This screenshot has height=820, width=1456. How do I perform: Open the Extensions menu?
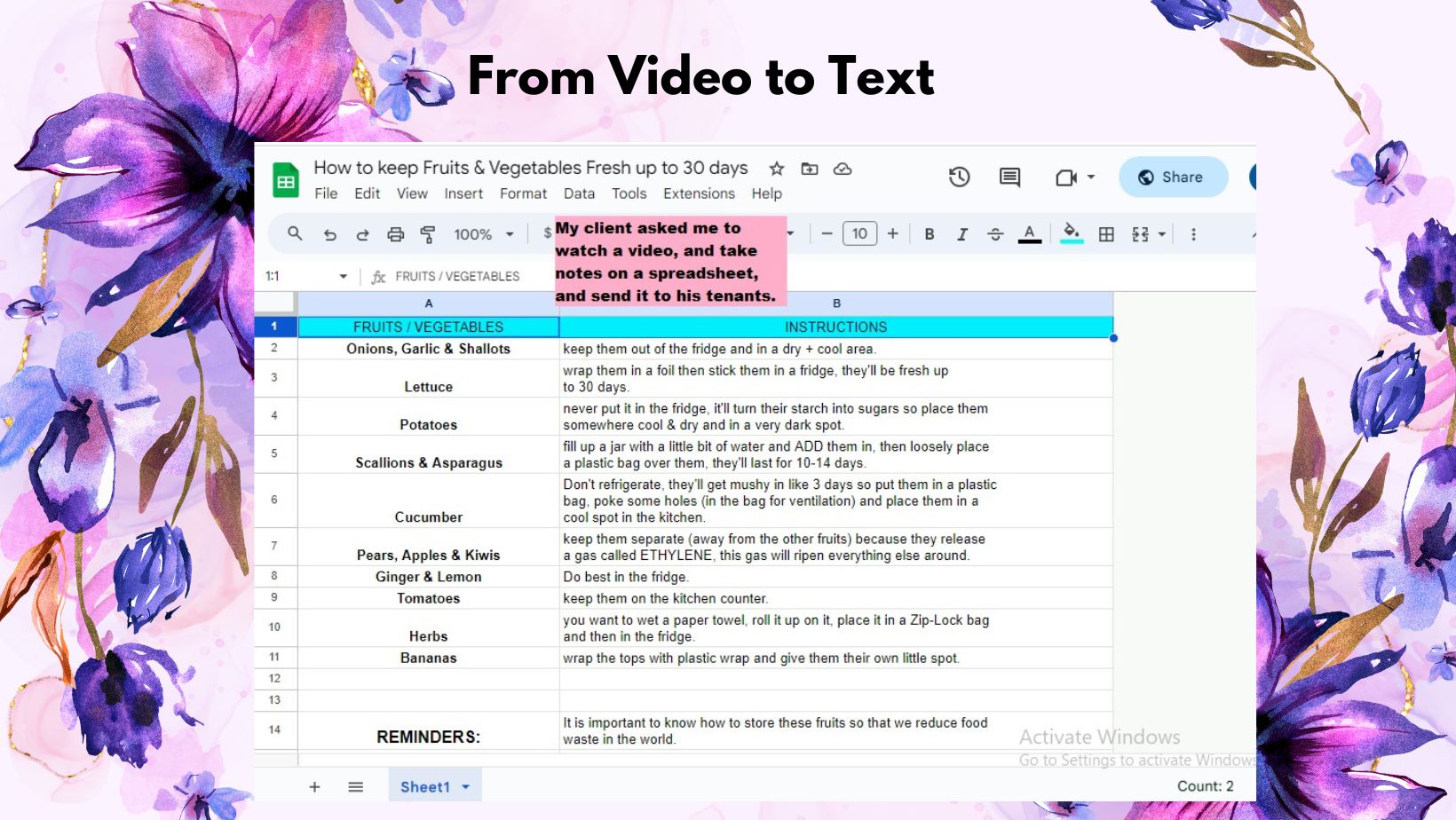coord(699,193)
